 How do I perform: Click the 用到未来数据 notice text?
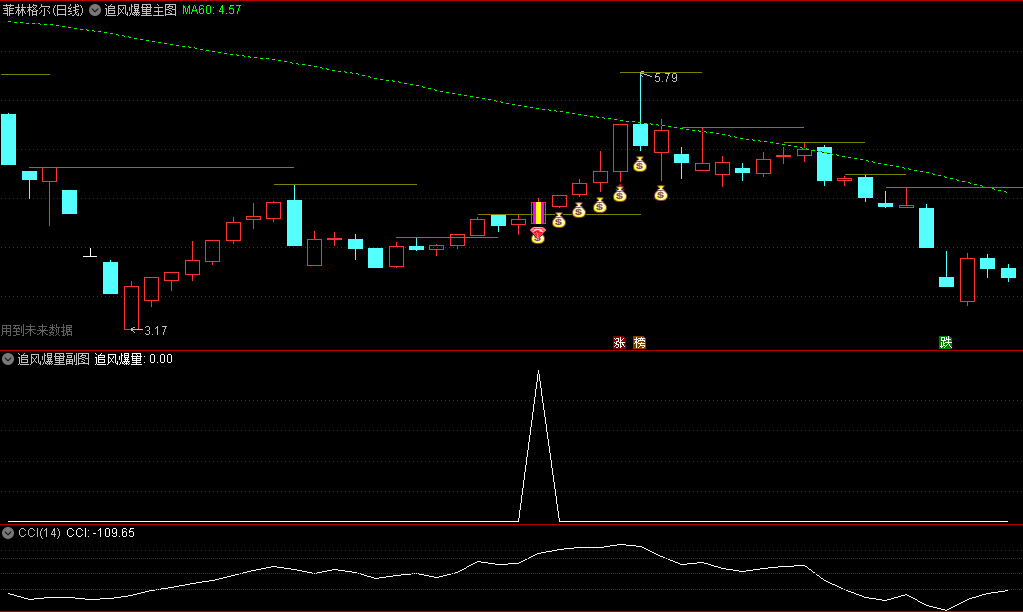tap(37, 330)
